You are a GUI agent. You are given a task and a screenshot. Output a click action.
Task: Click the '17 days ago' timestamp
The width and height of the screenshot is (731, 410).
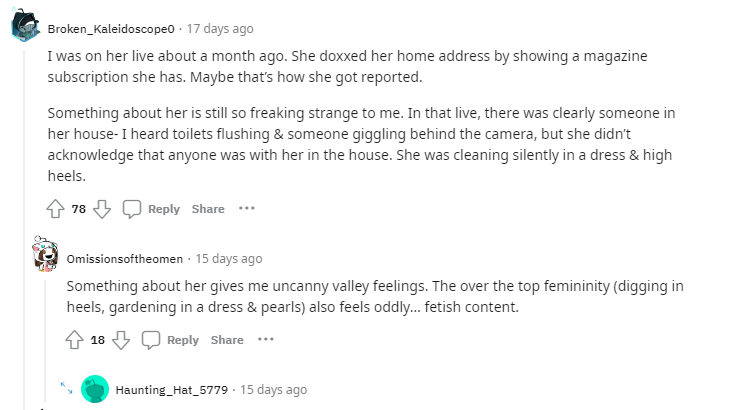pyautogui.click(x=221, y=28)
